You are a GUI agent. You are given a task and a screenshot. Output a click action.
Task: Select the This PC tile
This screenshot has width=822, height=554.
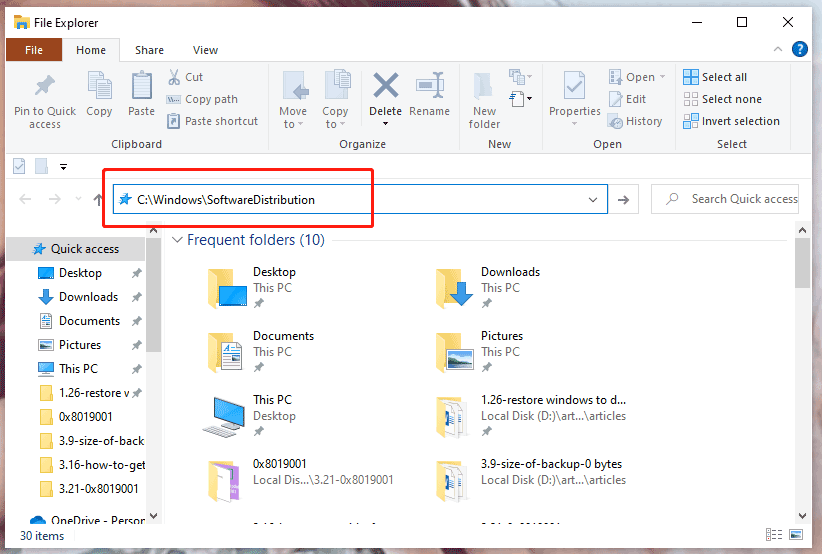(x=250, y=416)
